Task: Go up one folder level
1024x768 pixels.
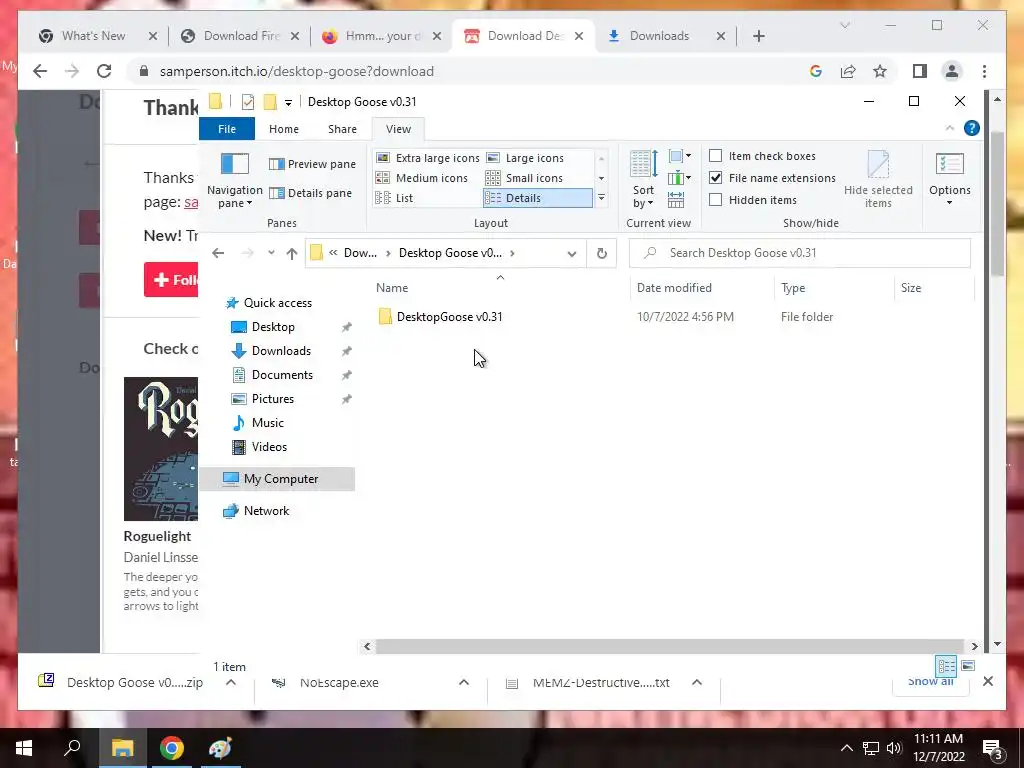Action: click(x=291, y=253)
